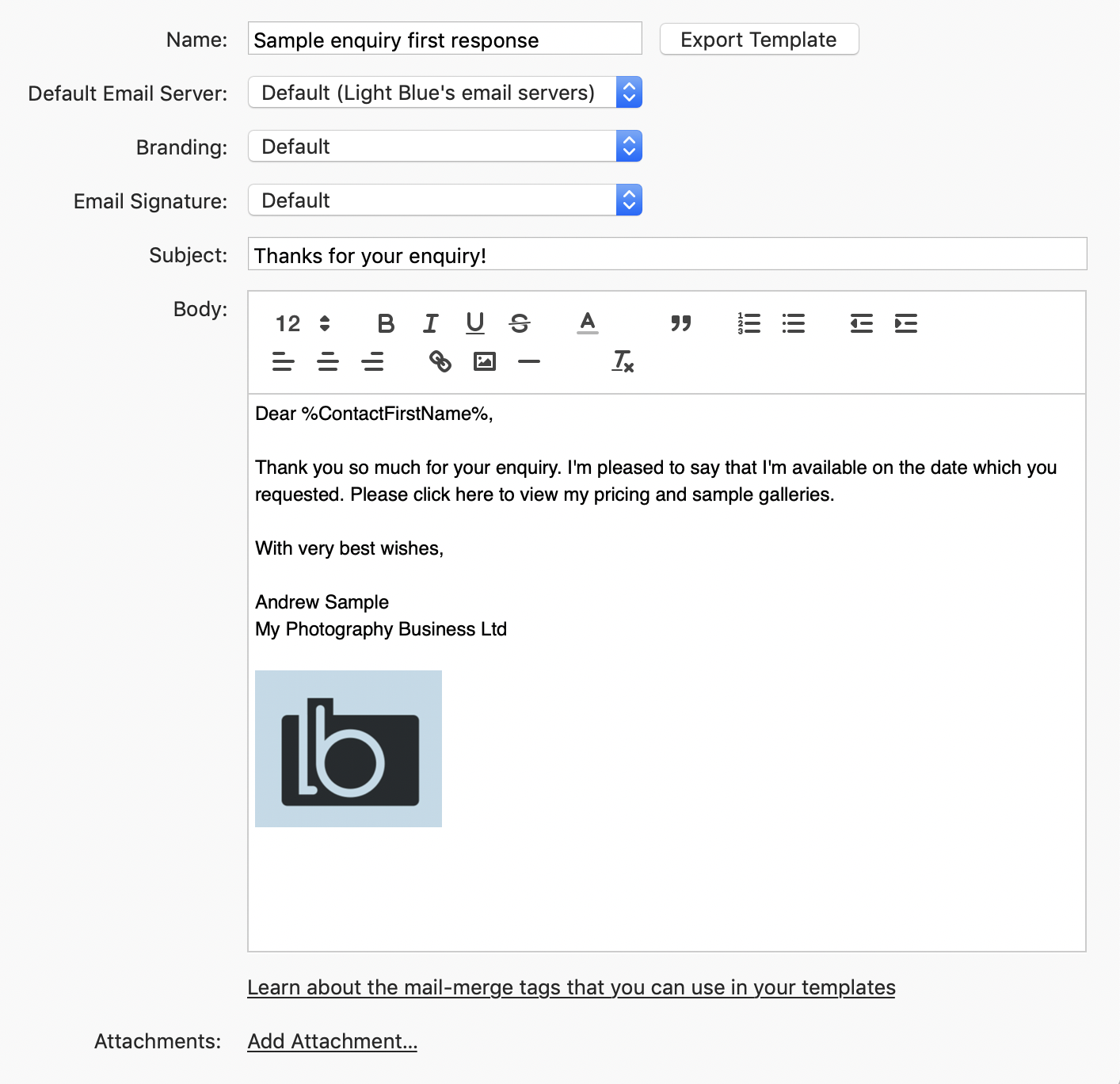The width and height of the screenshot is (1120, 1084).
Task: Apply strikethrough to selected text
Action: 520,323
